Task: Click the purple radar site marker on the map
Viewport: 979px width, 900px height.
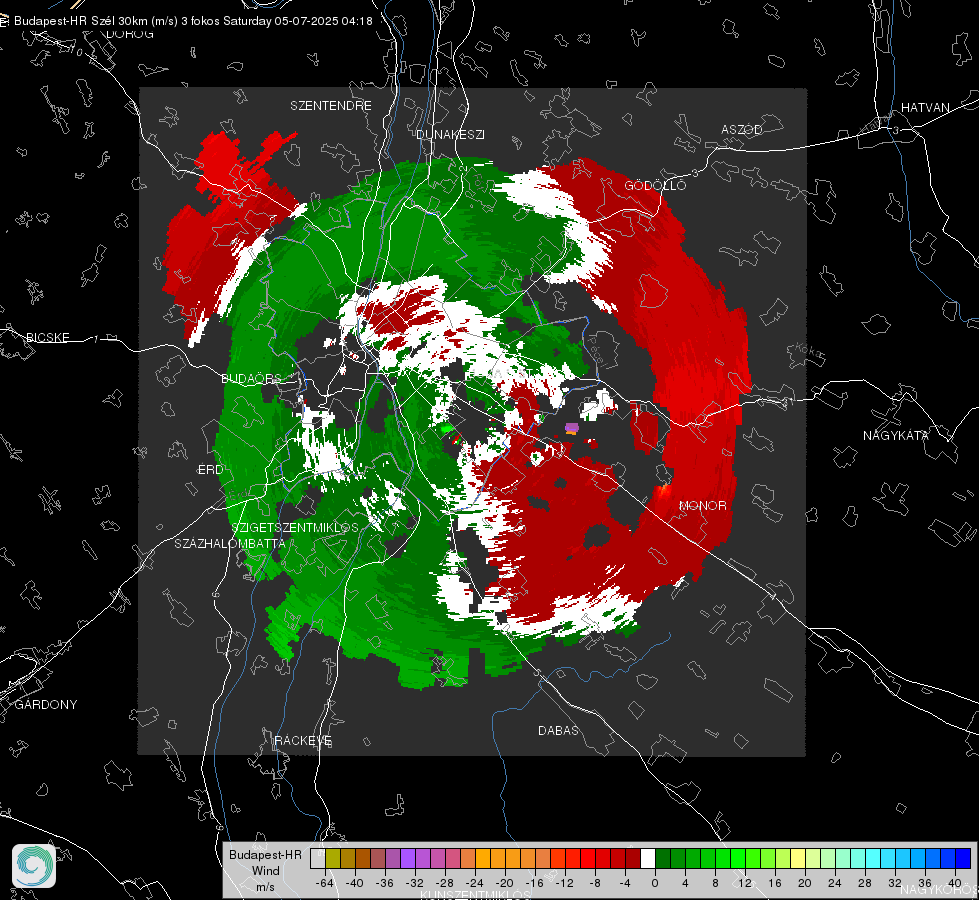Action: 571,428
